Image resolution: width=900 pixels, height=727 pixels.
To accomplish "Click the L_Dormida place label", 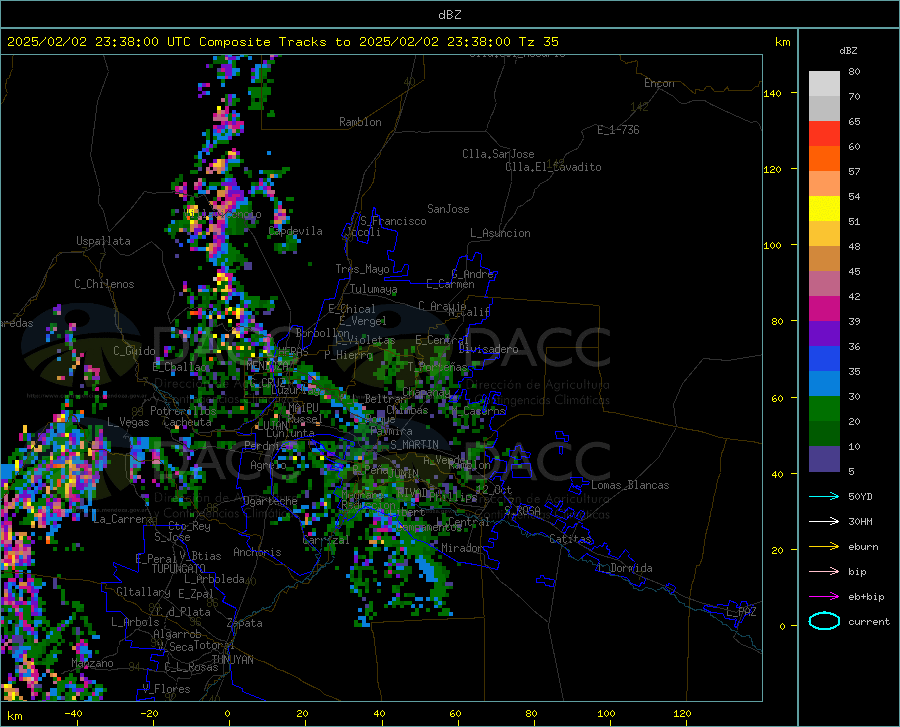I will pyautogui.click(x=624, y=568).
